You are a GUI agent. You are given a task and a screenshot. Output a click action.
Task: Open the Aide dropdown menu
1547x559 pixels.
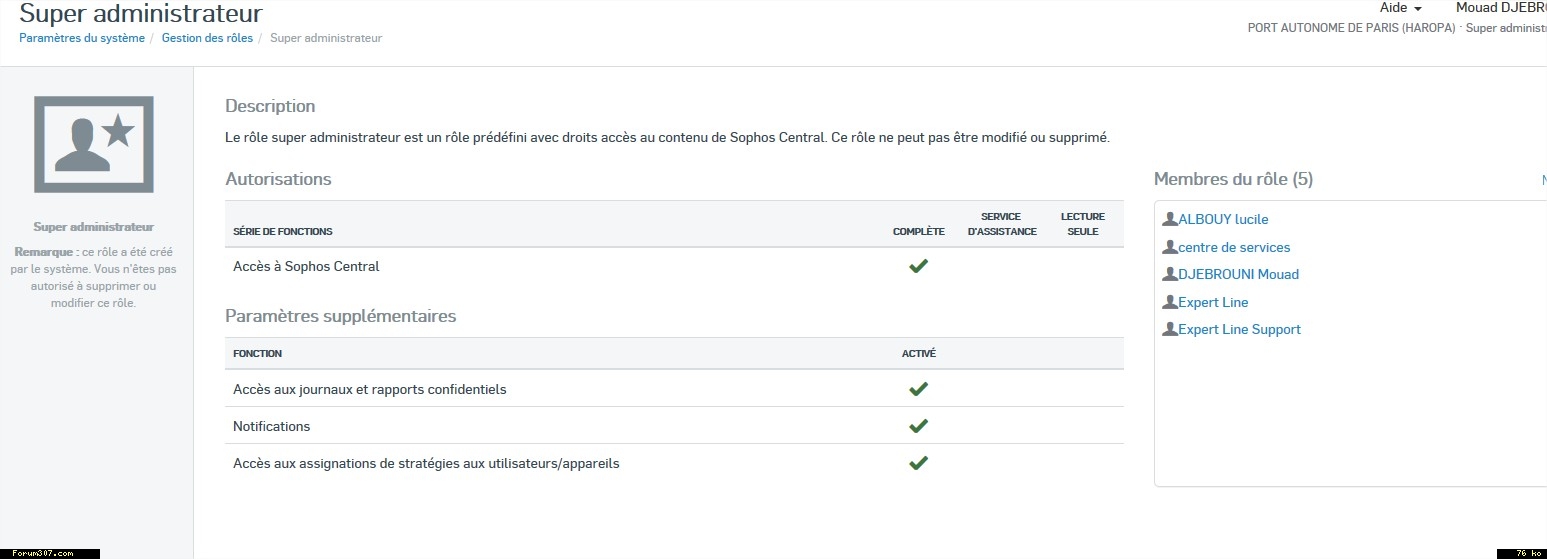(x=1400, y=8)
